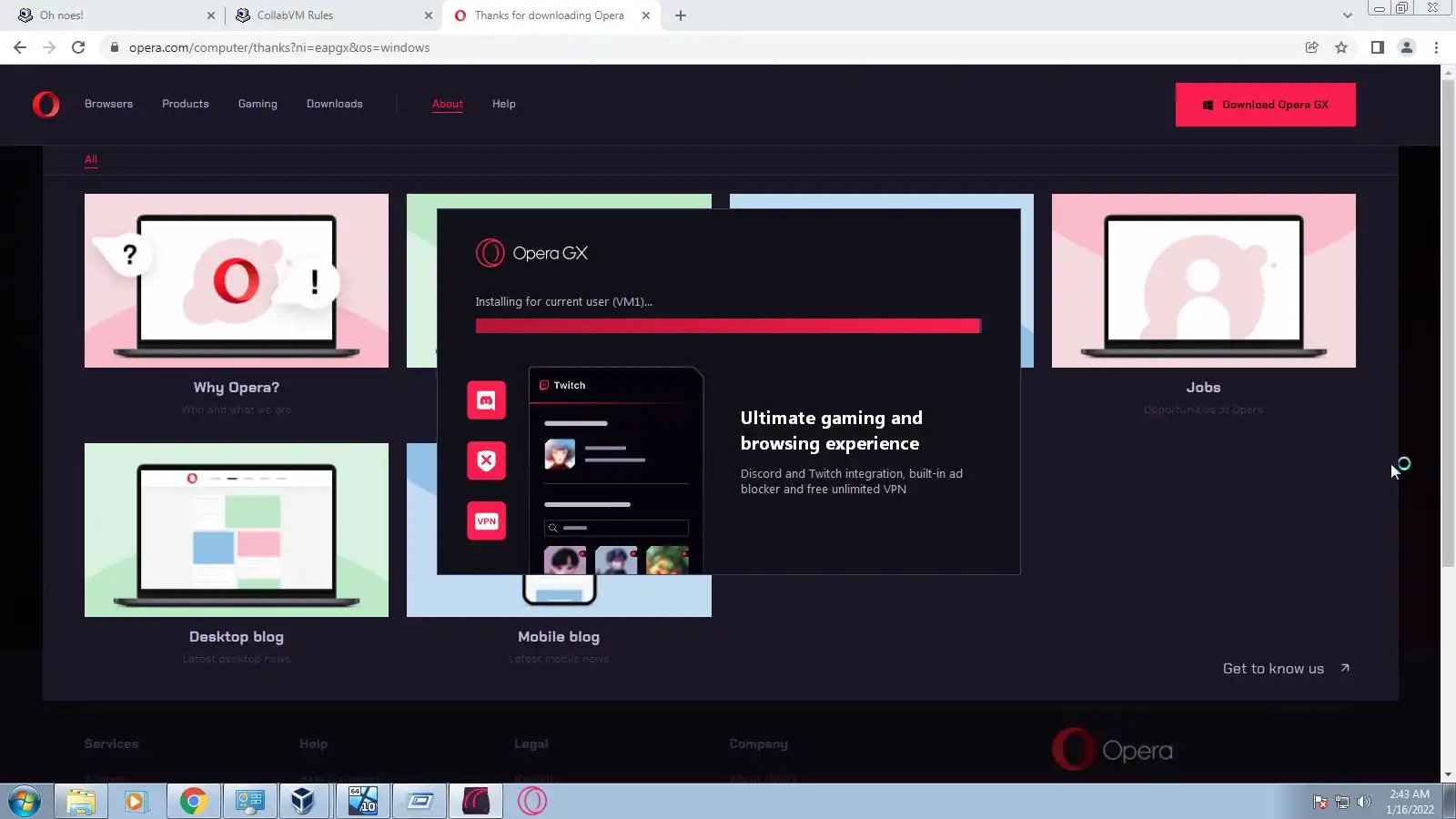Click the Action Center flag in the tray
Image resolution: width=1456 pixels, height=819 pixels.
point(1320,802)
